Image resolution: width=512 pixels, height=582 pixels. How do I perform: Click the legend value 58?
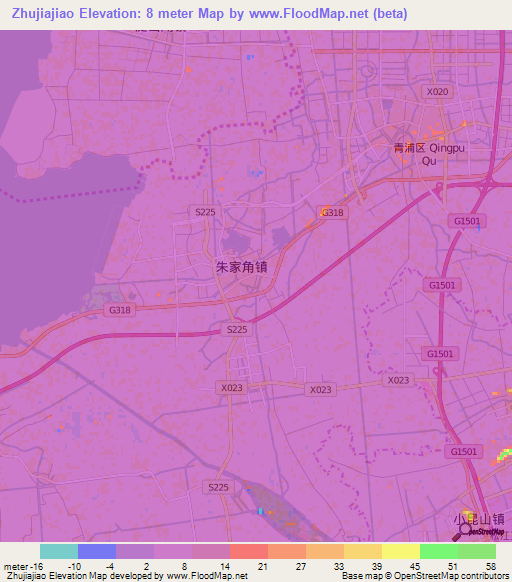pos(491,567)
